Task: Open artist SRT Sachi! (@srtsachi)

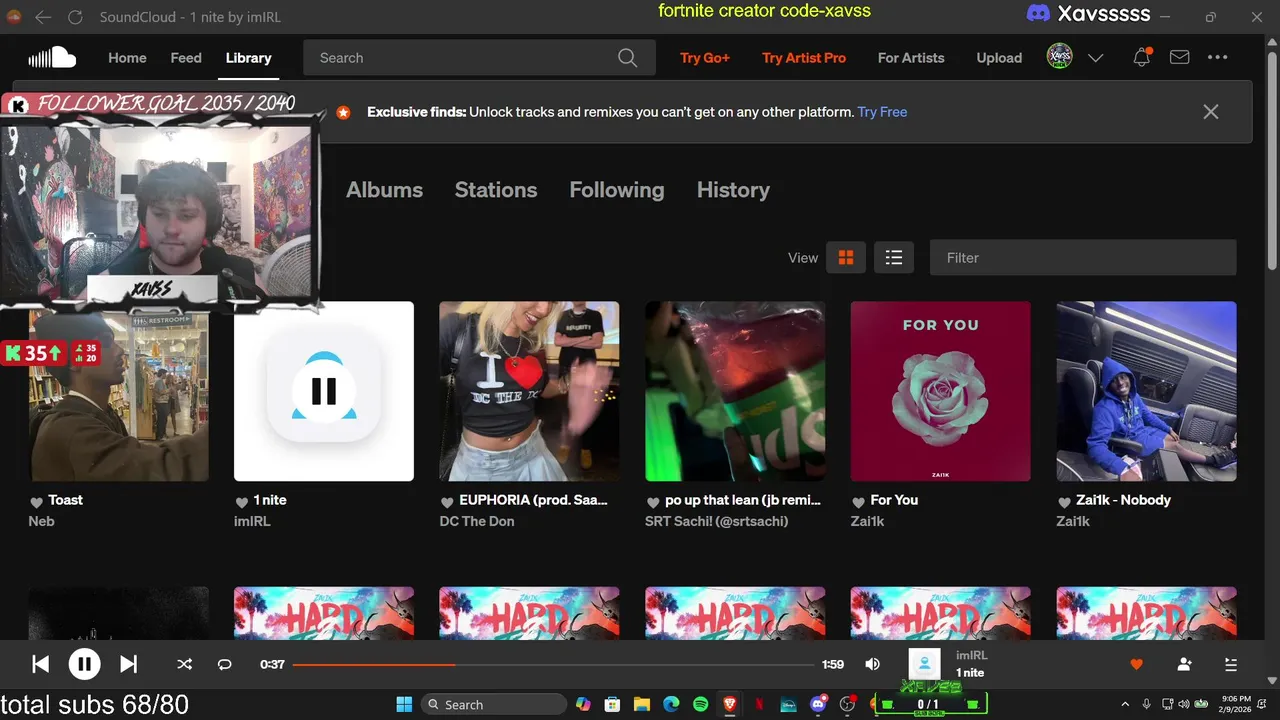Action: (716, 521)
